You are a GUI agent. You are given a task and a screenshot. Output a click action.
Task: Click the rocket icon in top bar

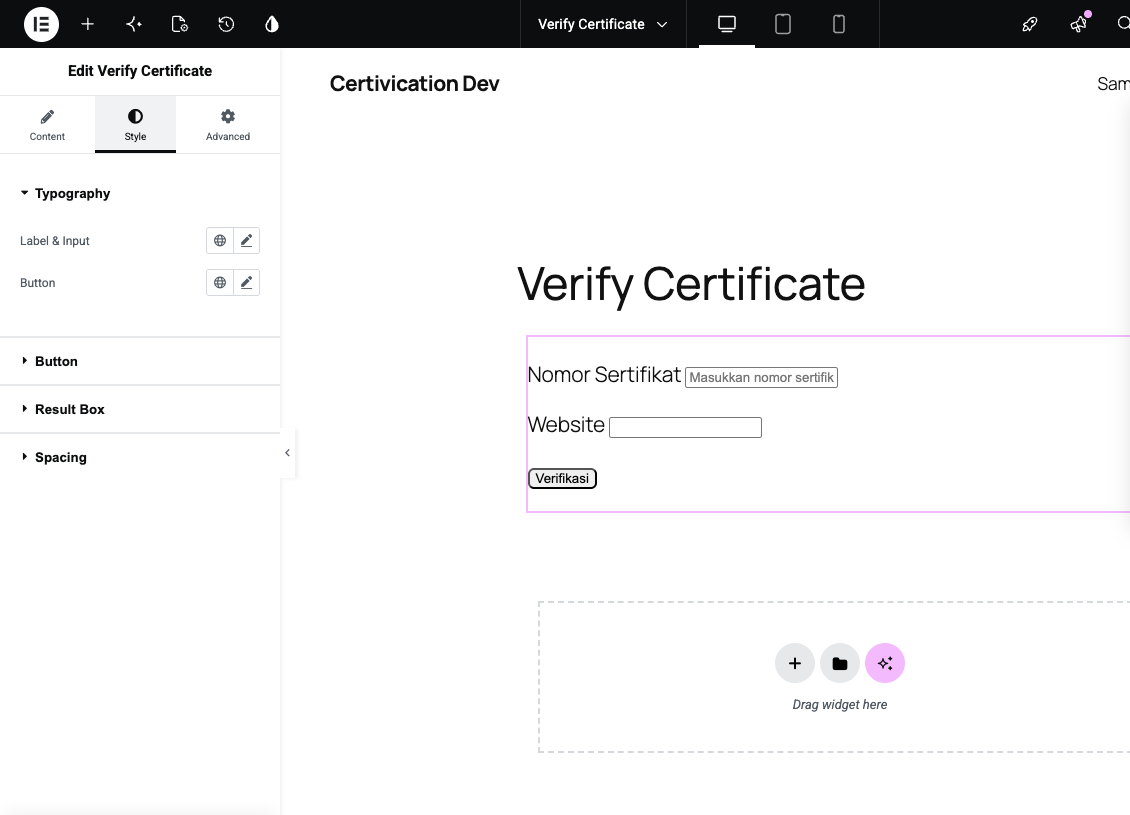click(x=1030, y=24)
